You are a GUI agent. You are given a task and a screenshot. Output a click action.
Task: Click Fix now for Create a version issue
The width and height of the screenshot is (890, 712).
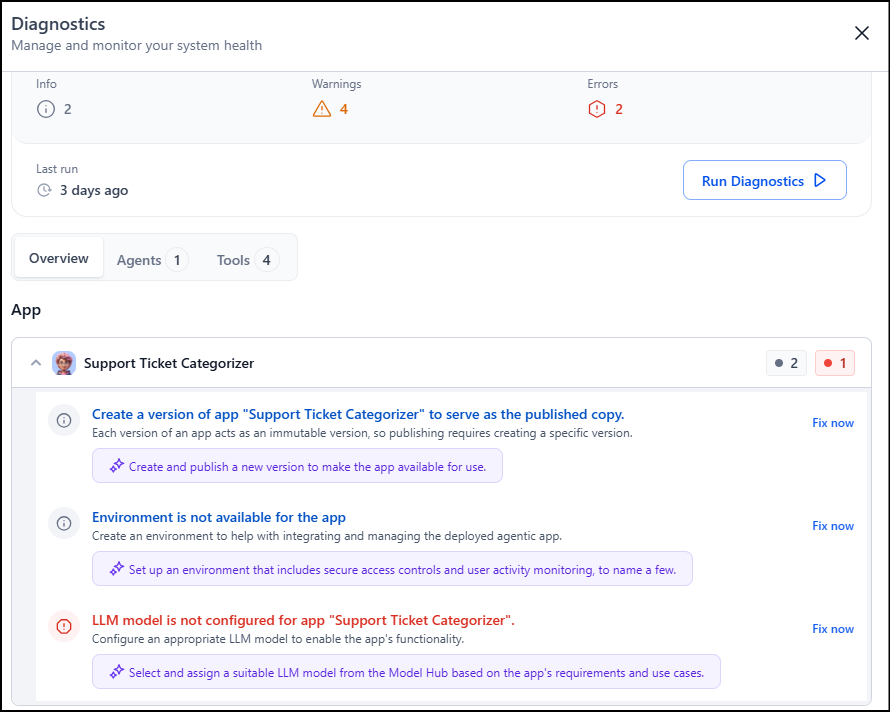[x=832, y=423]
